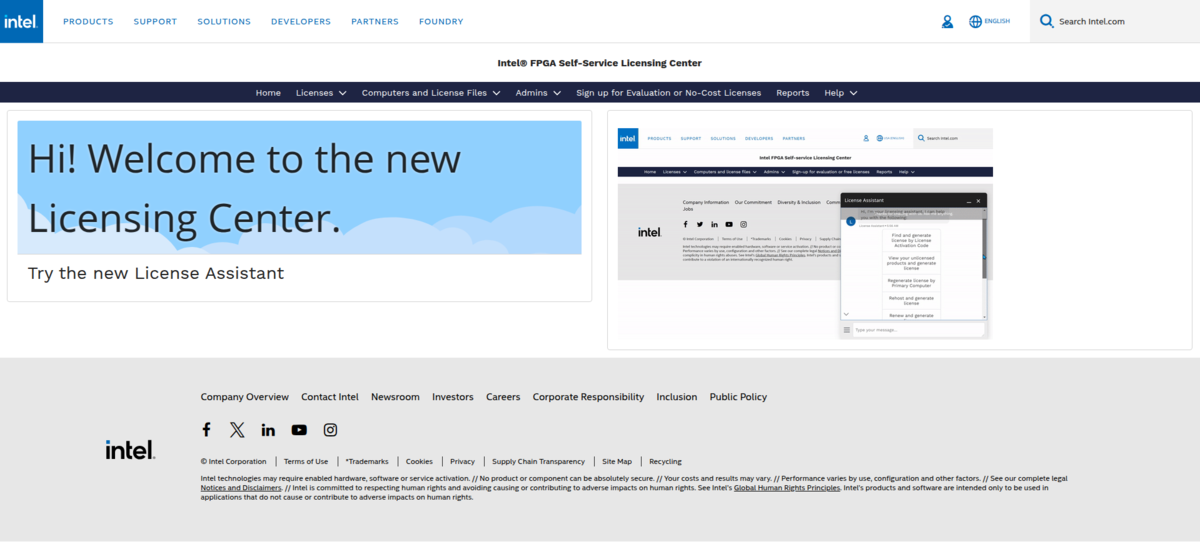The height and width of the screenshot is (544, 1200).
Task: Open Corporate Responsibility footer link
Action: coord(588,397)
